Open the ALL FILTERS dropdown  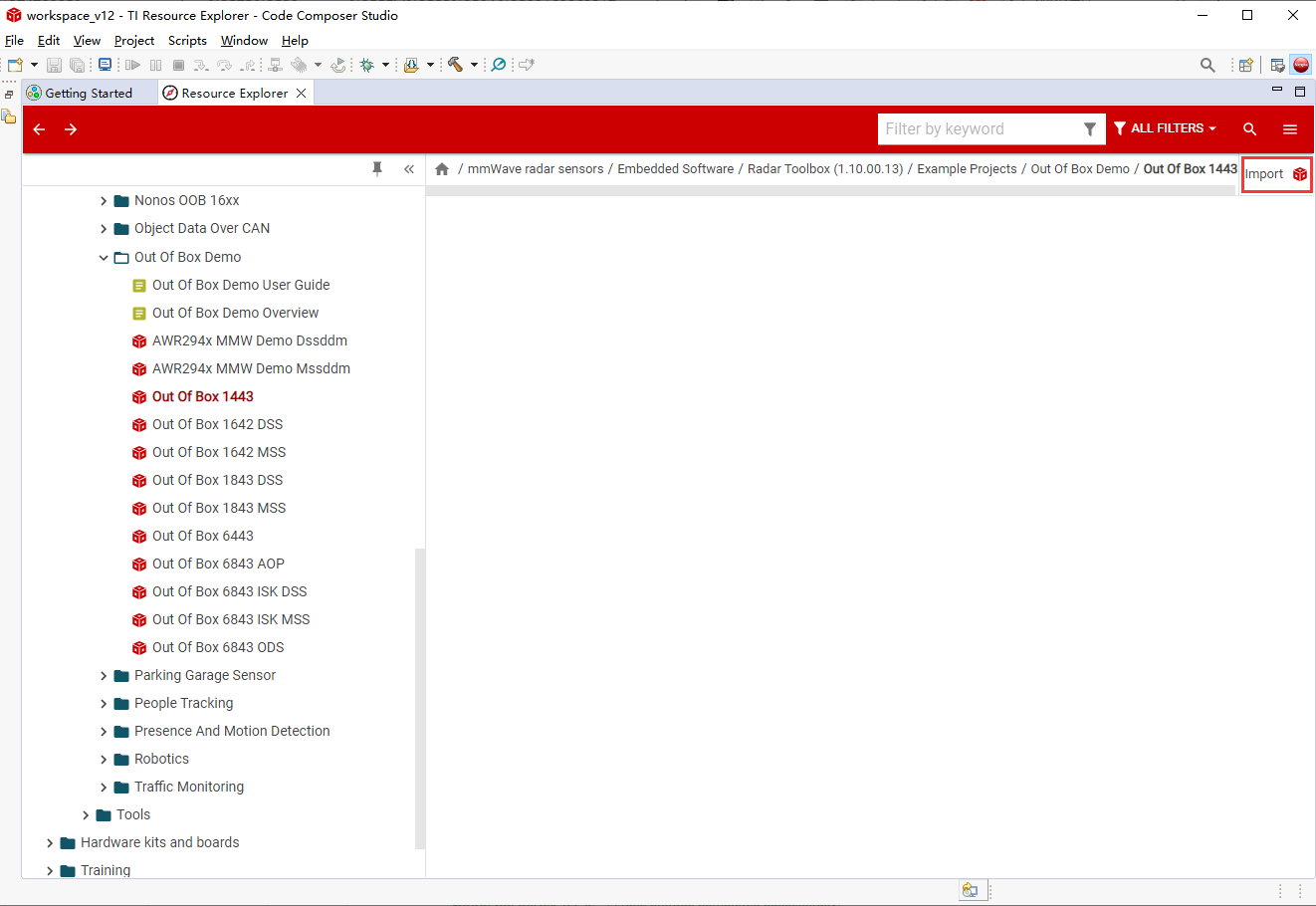(x=1165, y=128)
